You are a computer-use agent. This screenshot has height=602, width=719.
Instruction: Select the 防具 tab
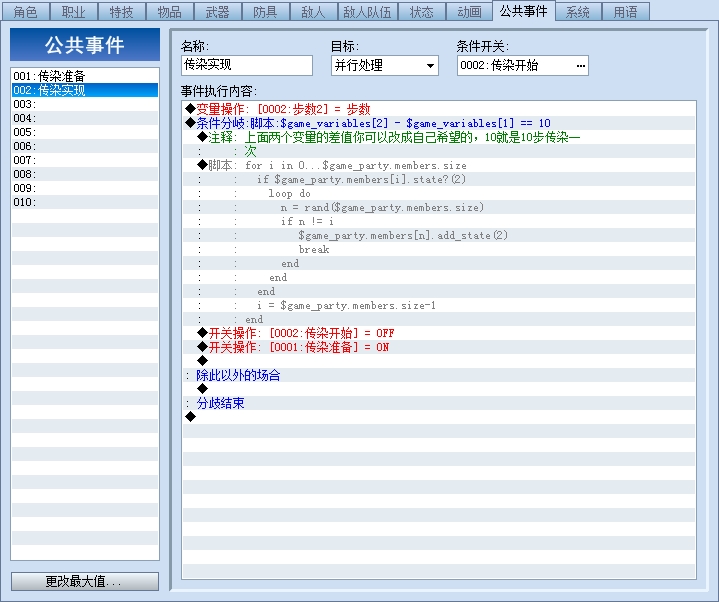pyautogui.click(x=265, y=12)
